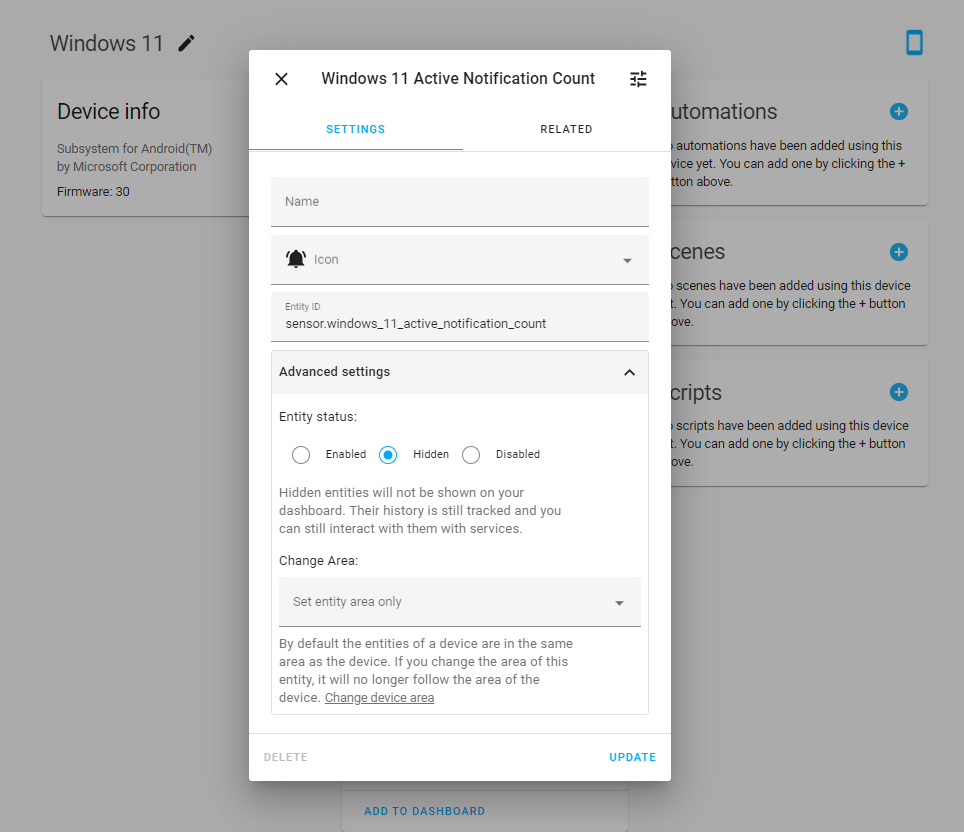
Task: Click the dialog title Windows 11 Active Notification Count
Action: 458,79
